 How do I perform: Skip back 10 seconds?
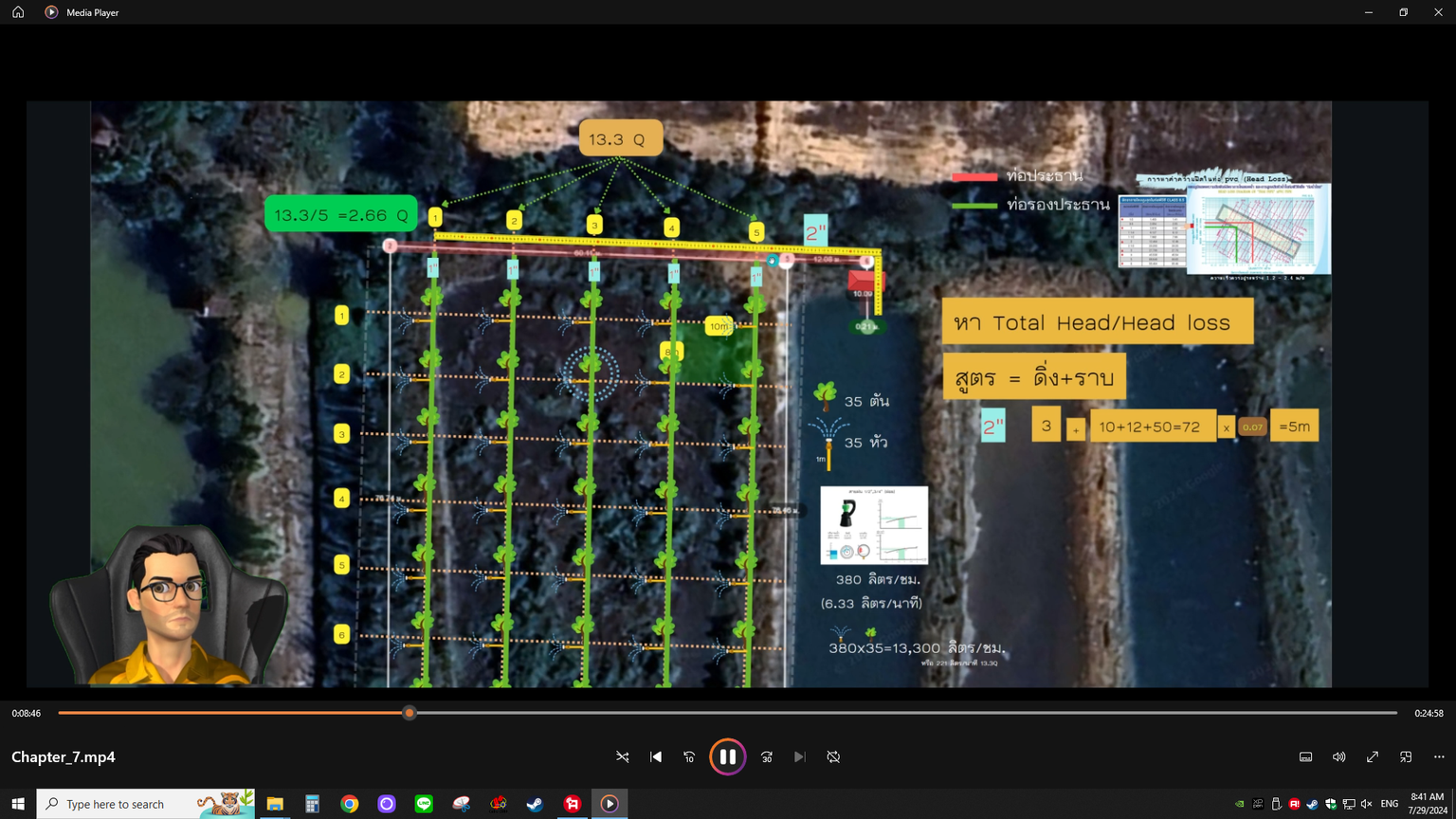[x=689, y=757]
